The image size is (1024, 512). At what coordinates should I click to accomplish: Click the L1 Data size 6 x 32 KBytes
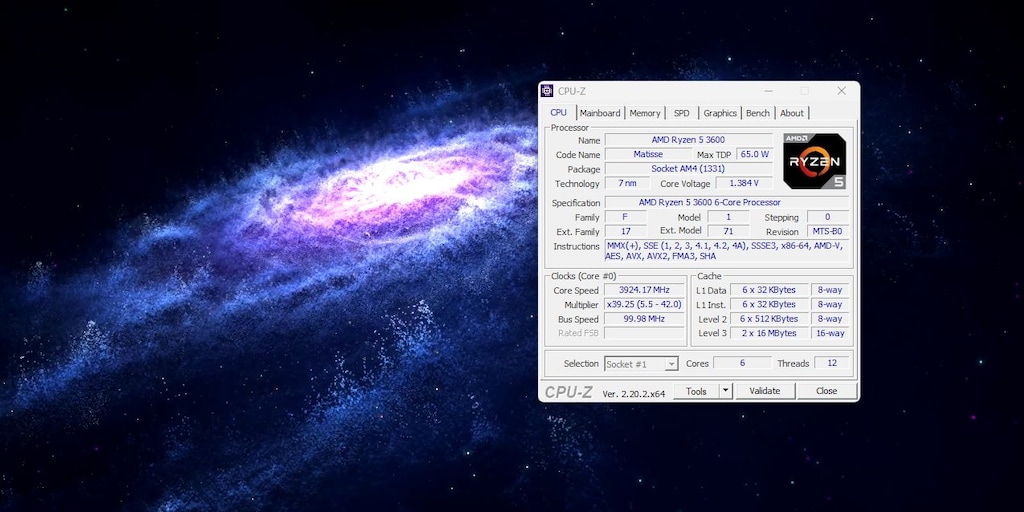tap(769, 290)
